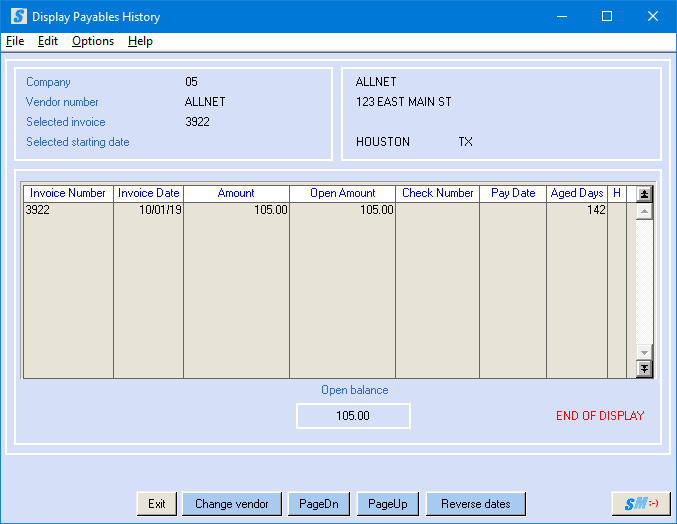Click the Change vendor button
677x524 pixels.
tap(232, 504)
